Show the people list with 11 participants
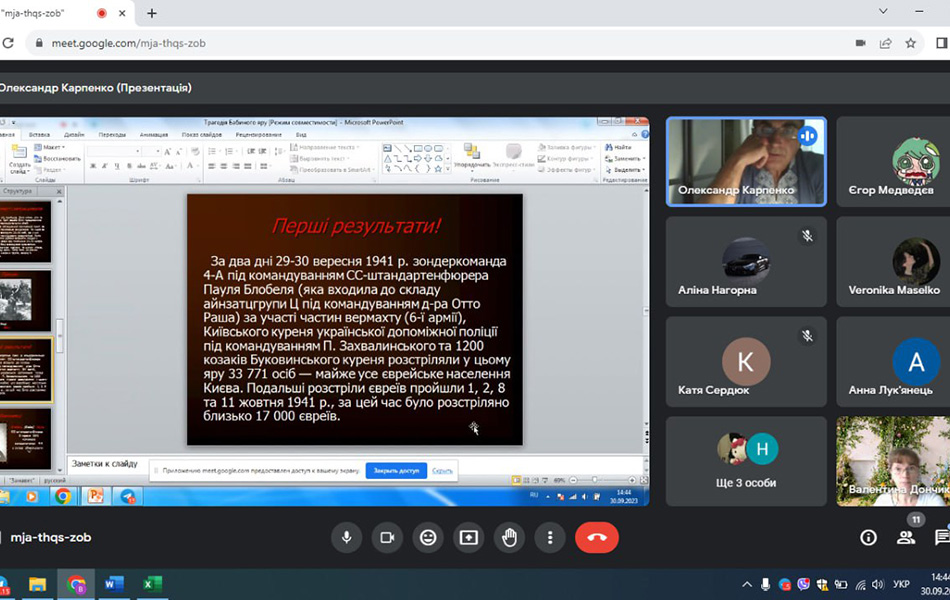This screenshot has width=950, height=600. pos(906,537)
